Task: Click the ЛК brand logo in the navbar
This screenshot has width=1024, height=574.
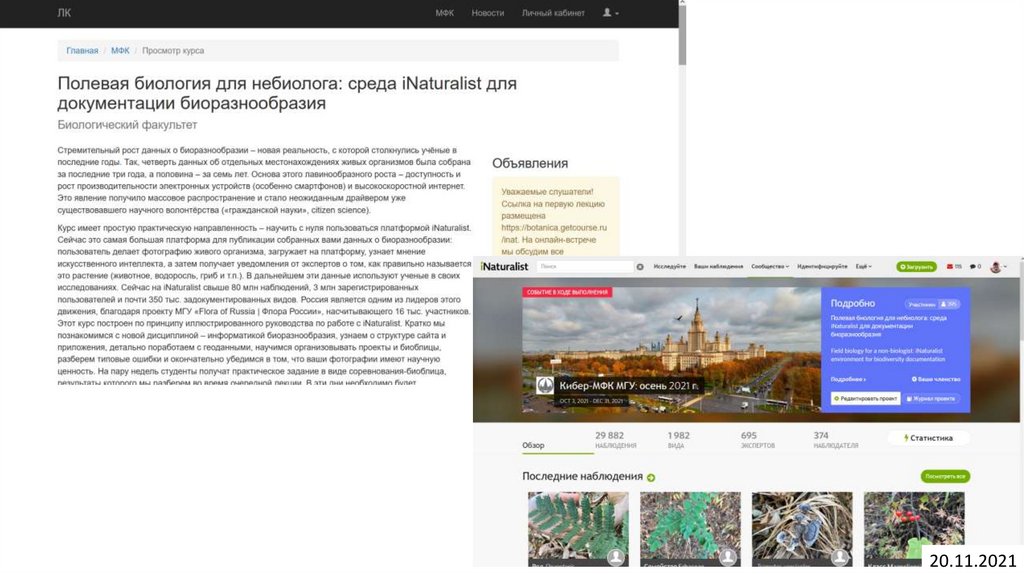Action: 64,12
